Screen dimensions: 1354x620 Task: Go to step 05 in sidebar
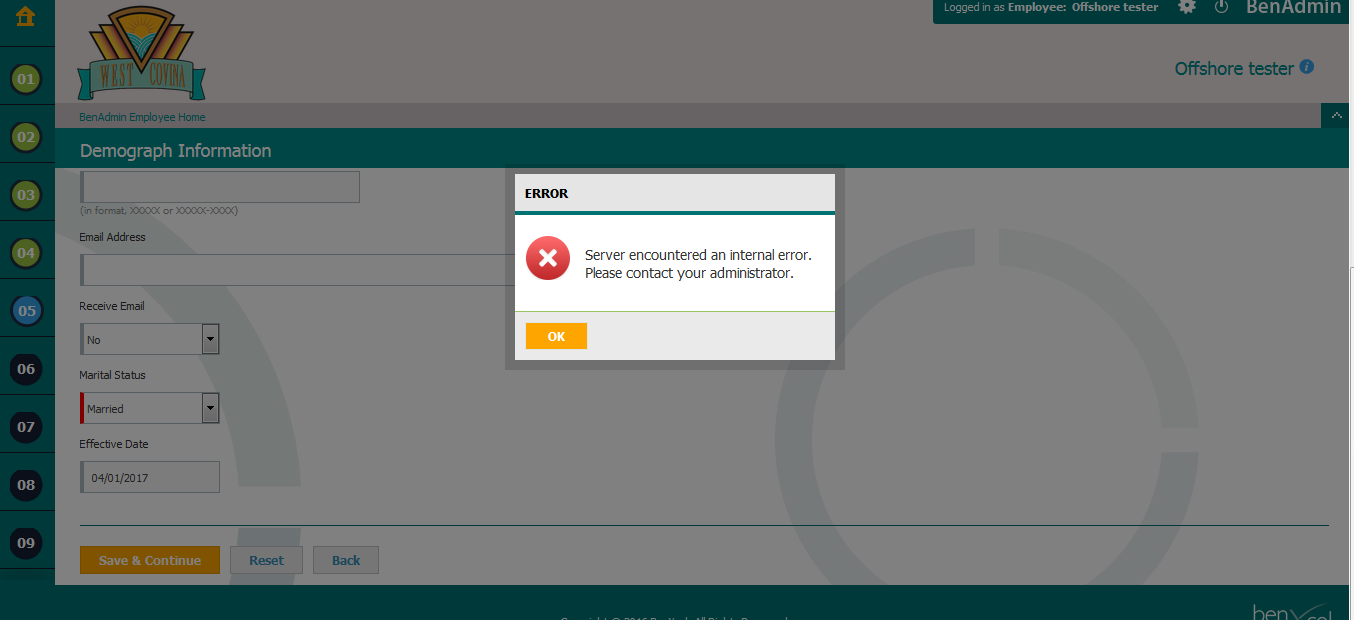coord(26,311)
